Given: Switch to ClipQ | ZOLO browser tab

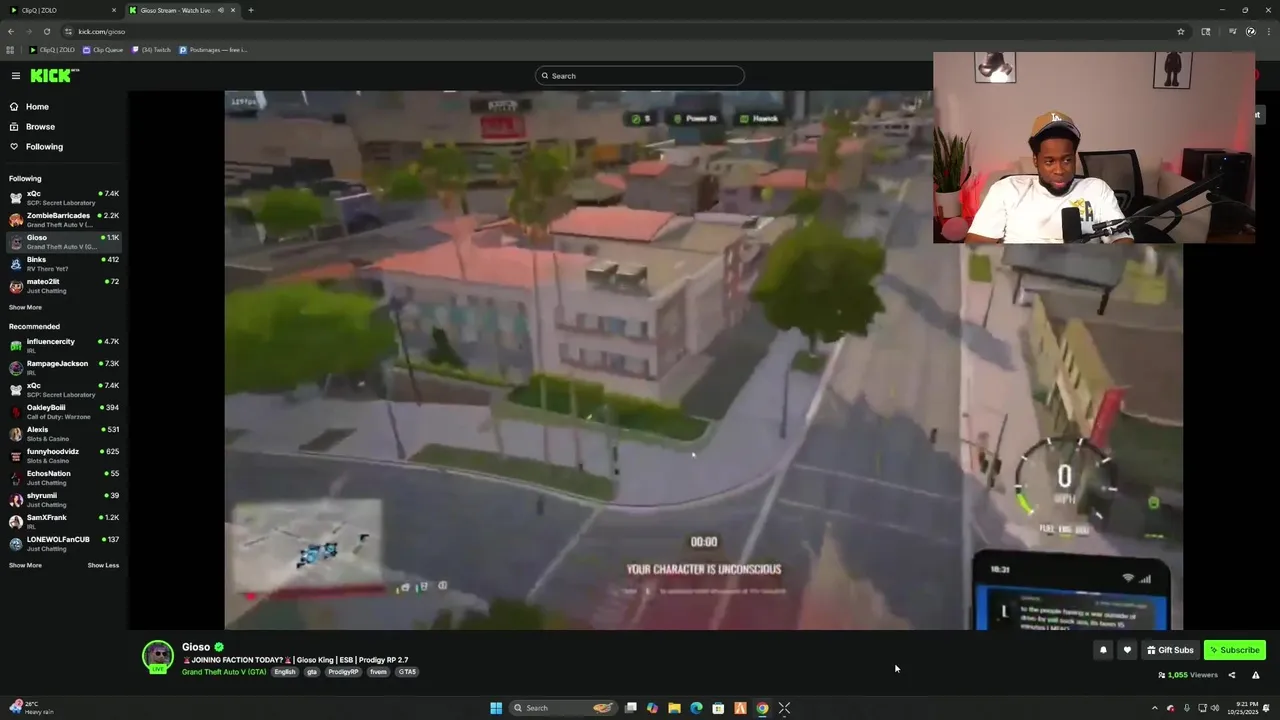Looking at the screenshot, I should click(x=60, y=10).
